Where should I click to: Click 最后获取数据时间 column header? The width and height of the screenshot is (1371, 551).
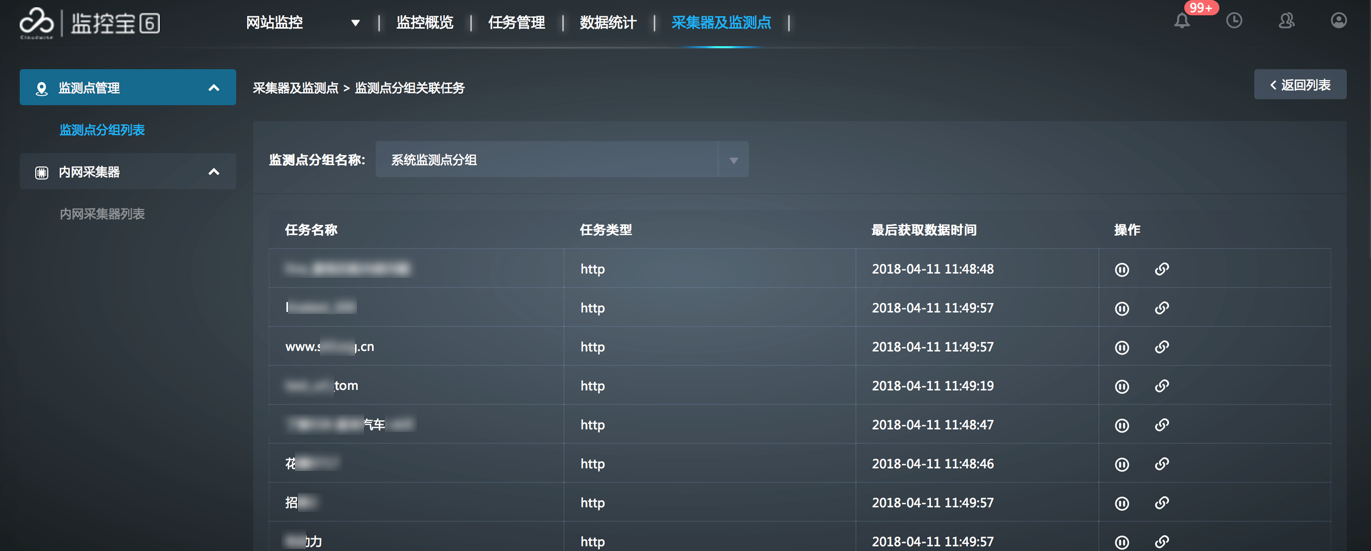click(x=924, y=230)
